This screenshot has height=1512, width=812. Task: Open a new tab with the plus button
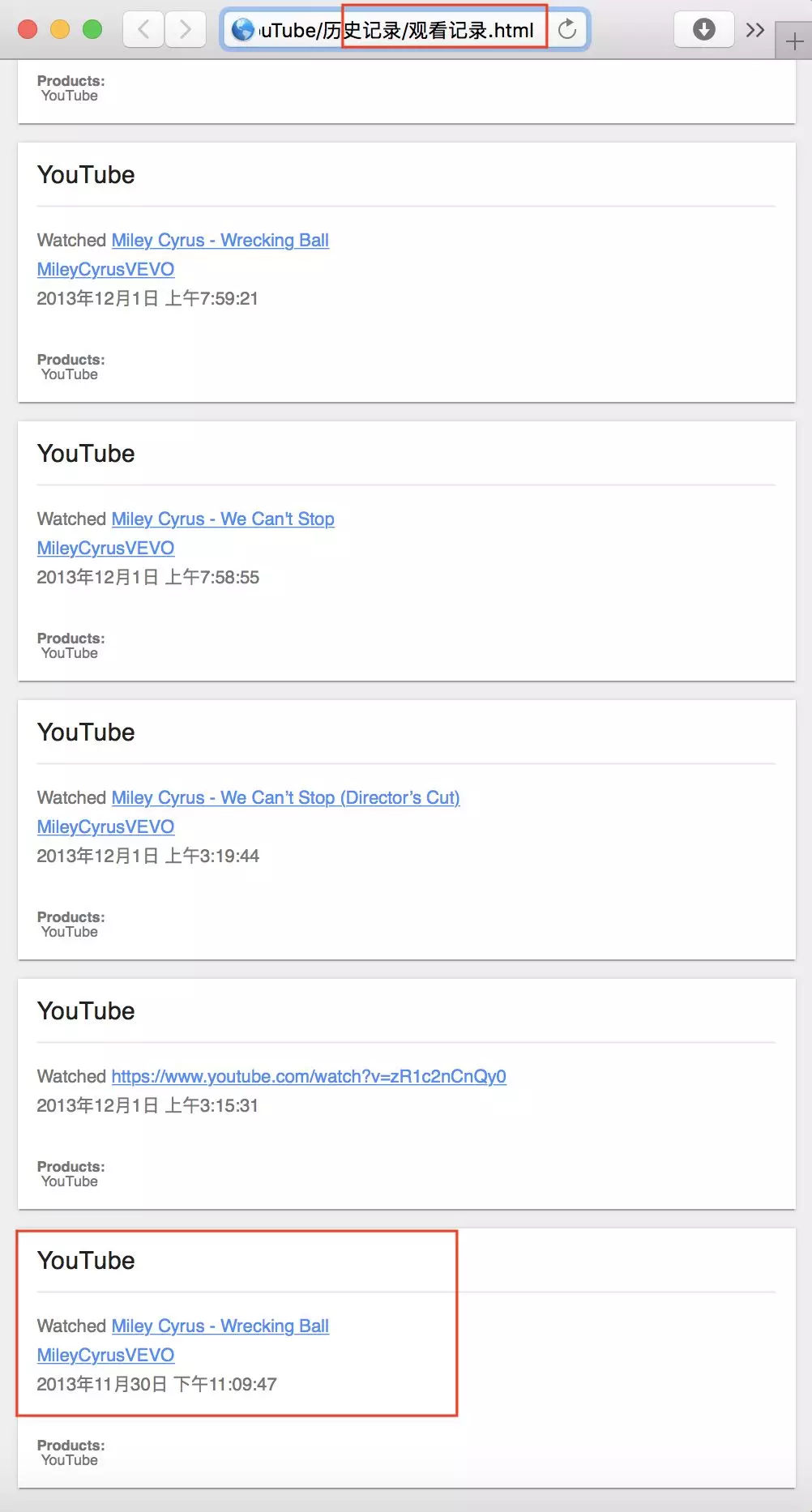[x=794, y=41]
